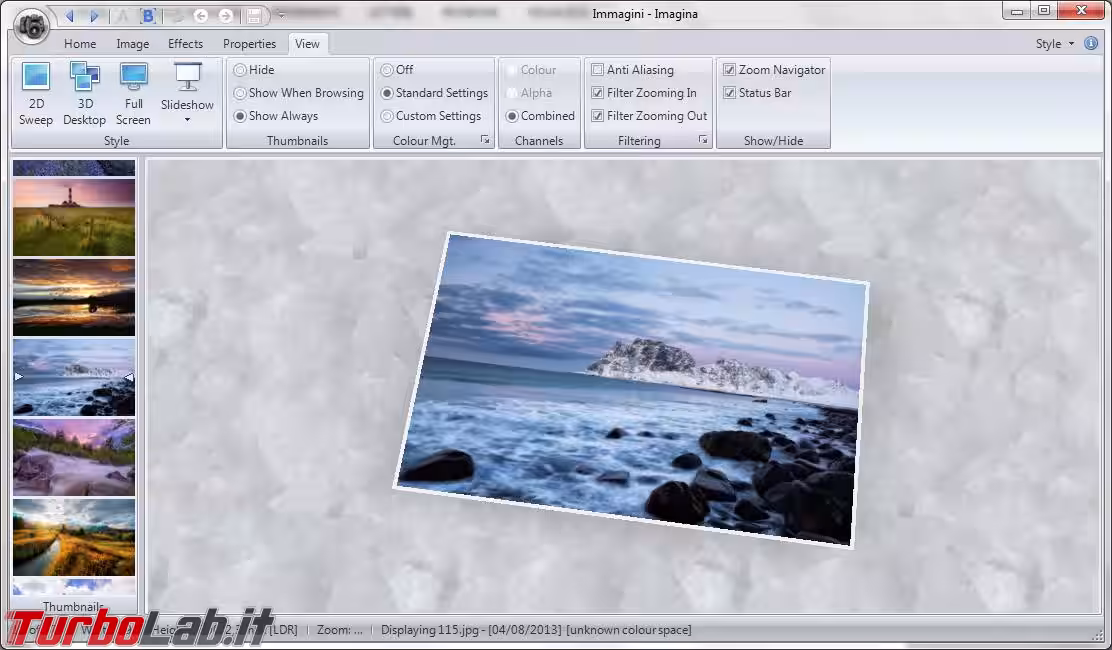The height and width of the screenshot is (650, 1112).
Task: Toggle the Status Bar checkbox
Action: (x=730, y=93)
